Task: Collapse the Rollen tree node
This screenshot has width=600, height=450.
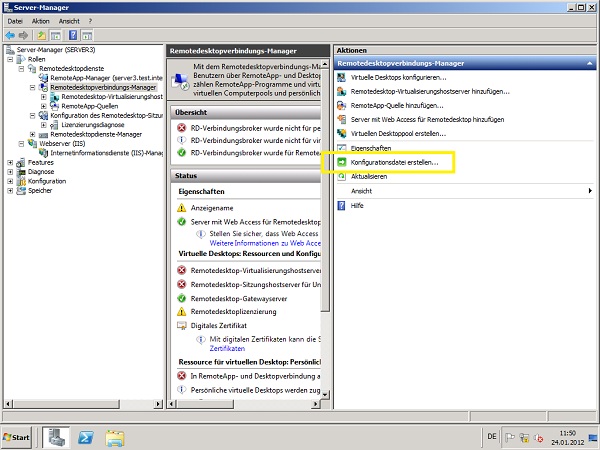Action: coord(10,59)
